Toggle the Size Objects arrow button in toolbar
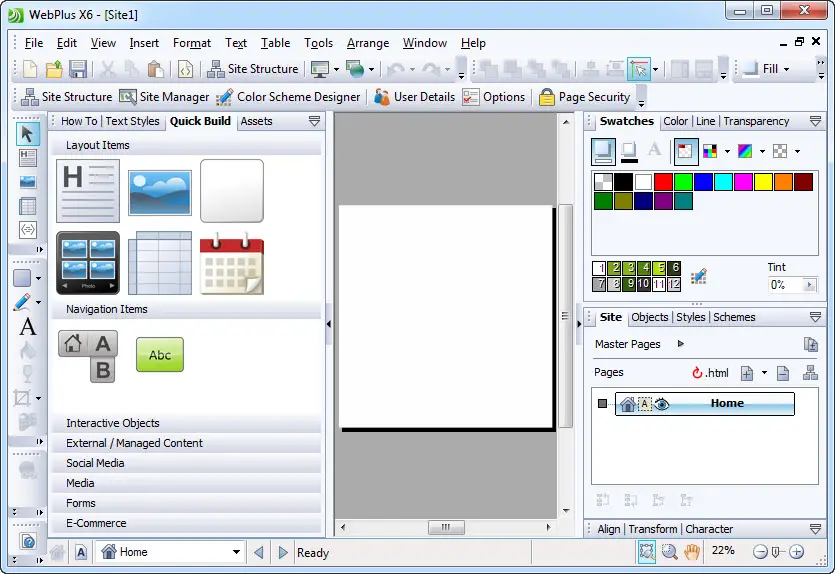This screenshot has height=574, width=835. (639, 69)
